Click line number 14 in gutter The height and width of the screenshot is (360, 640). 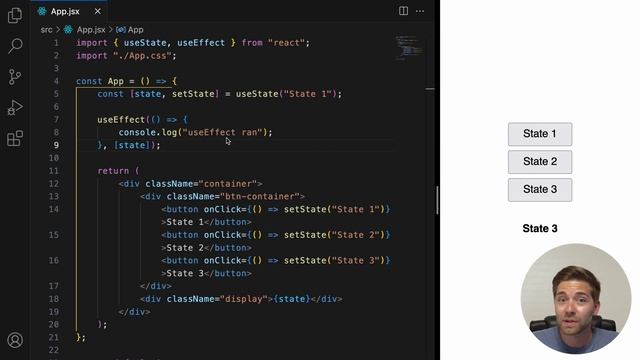coord(54,209)
